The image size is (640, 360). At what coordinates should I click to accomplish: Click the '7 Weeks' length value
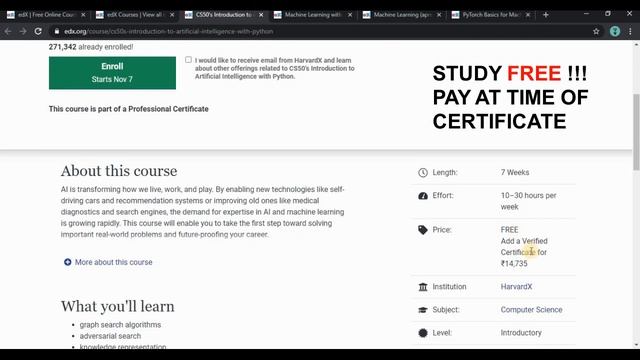click(515, 172)
